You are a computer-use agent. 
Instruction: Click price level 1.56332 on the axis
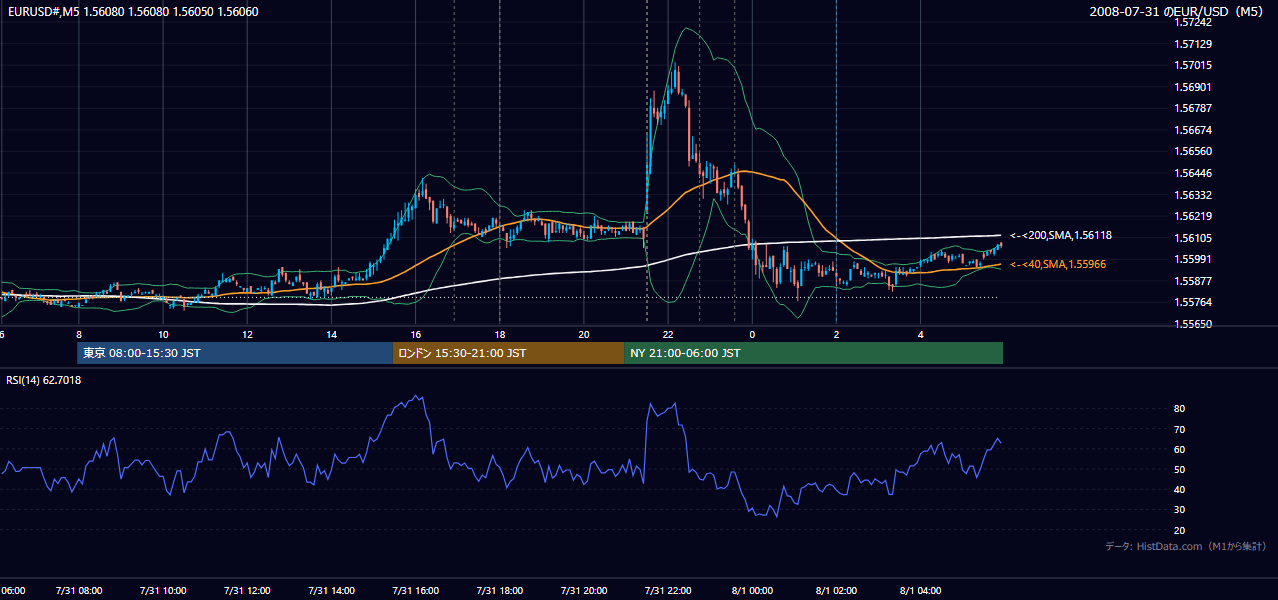click(x=1192, y=195)
